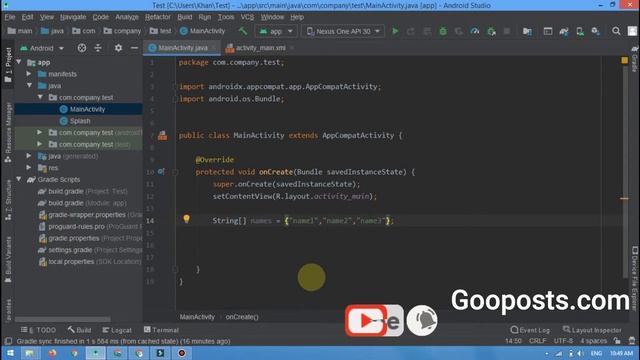Image resolution: width=640 pixels, height=360 pixels.
Task: Open the SDK Manager icon
Action: click(x=596, y=31)
